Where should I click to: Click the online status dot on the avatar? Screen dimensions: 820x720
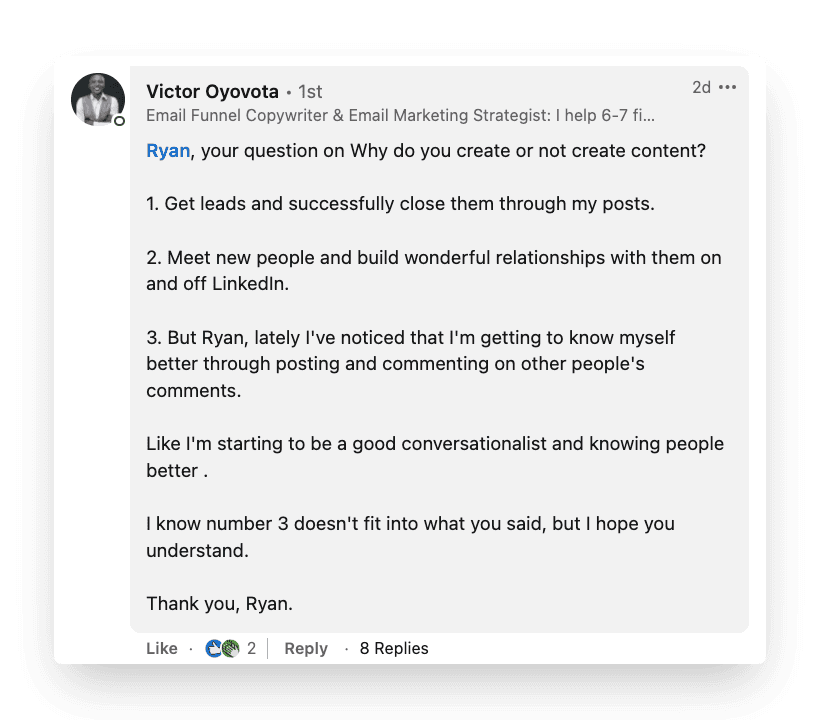tap(119, 121)
